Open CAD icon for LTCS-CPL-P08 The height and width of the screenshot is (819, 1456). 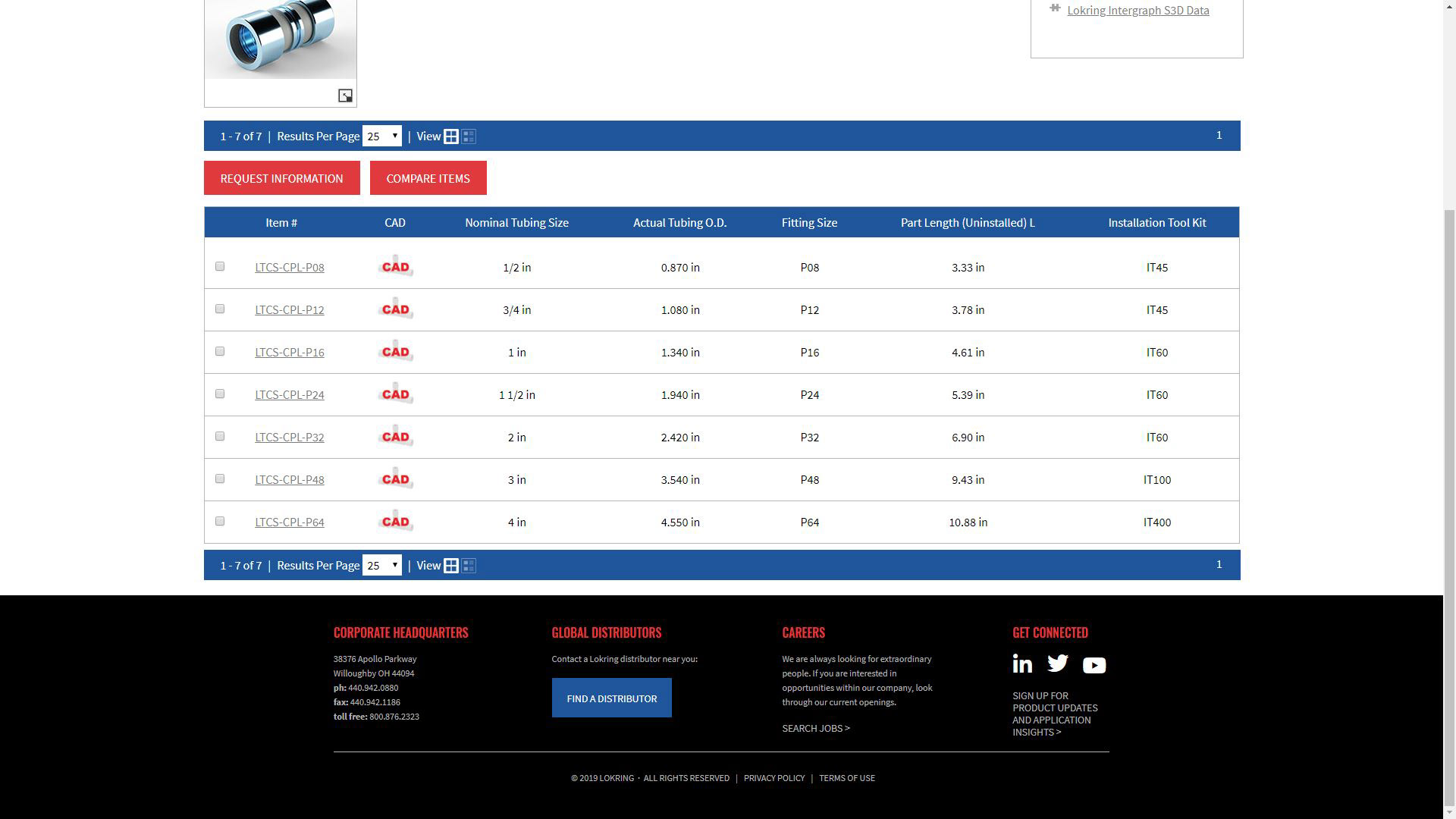tap(395, 267)
